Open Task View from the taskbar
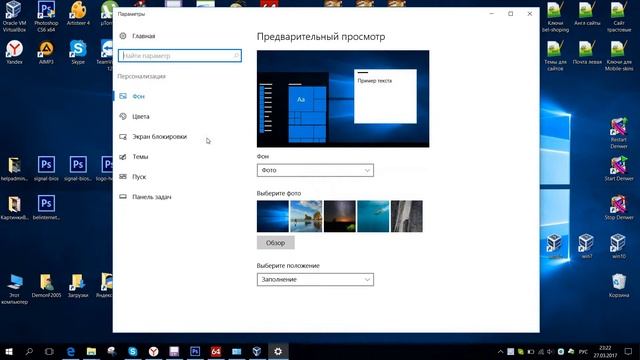This screenshot has width=640, height=360. click(49, 351)
